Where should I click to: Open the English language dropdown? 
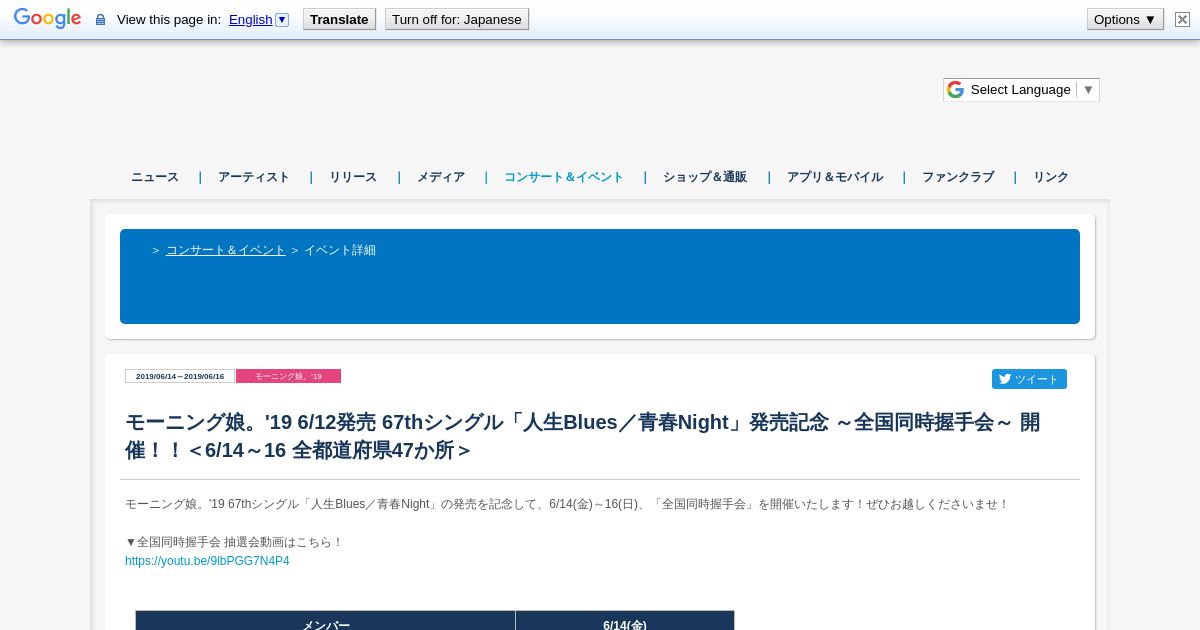click(258, 19)
